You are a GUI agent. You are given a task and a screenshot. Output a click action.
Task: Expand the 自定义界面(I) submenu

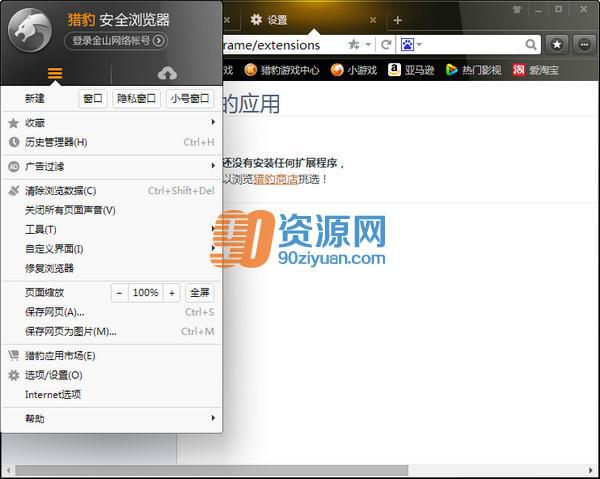[111, 249]
